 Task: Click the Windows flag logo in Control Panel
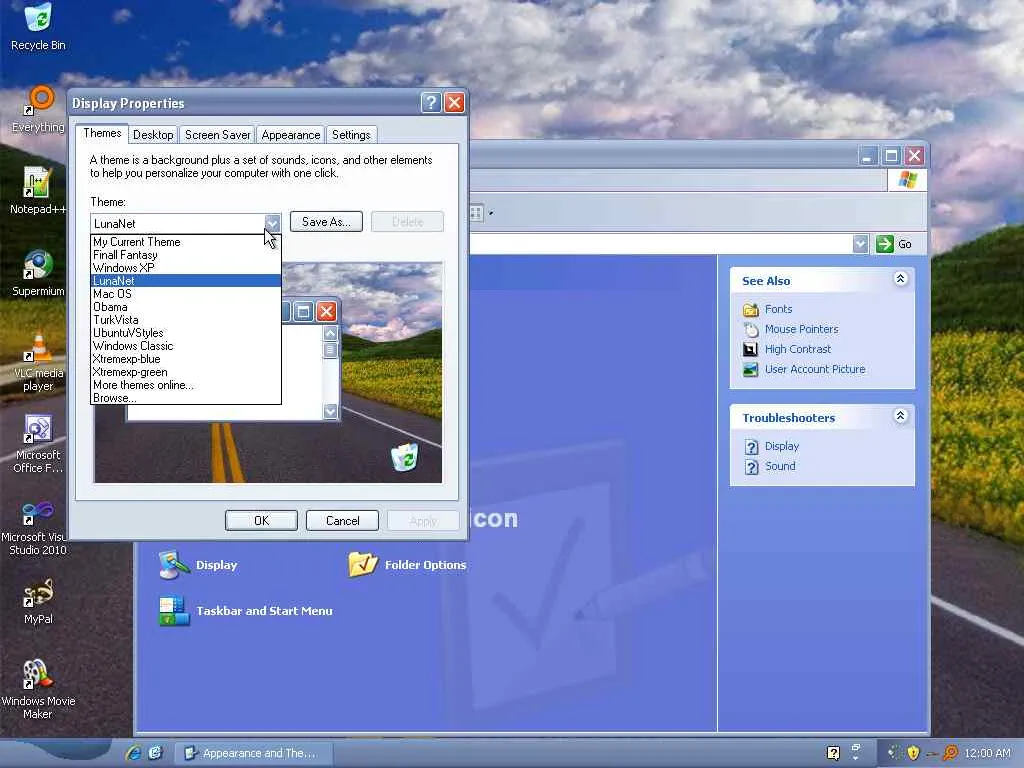[907, 180]
